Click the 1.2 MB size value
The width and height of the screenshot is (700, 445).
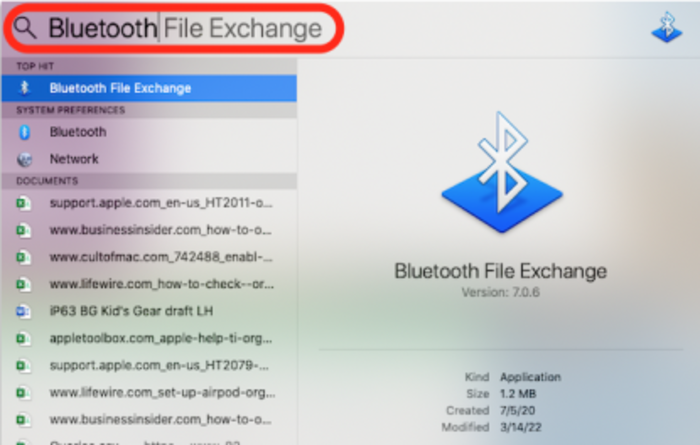pyautogui.click(x=518, y=394)
